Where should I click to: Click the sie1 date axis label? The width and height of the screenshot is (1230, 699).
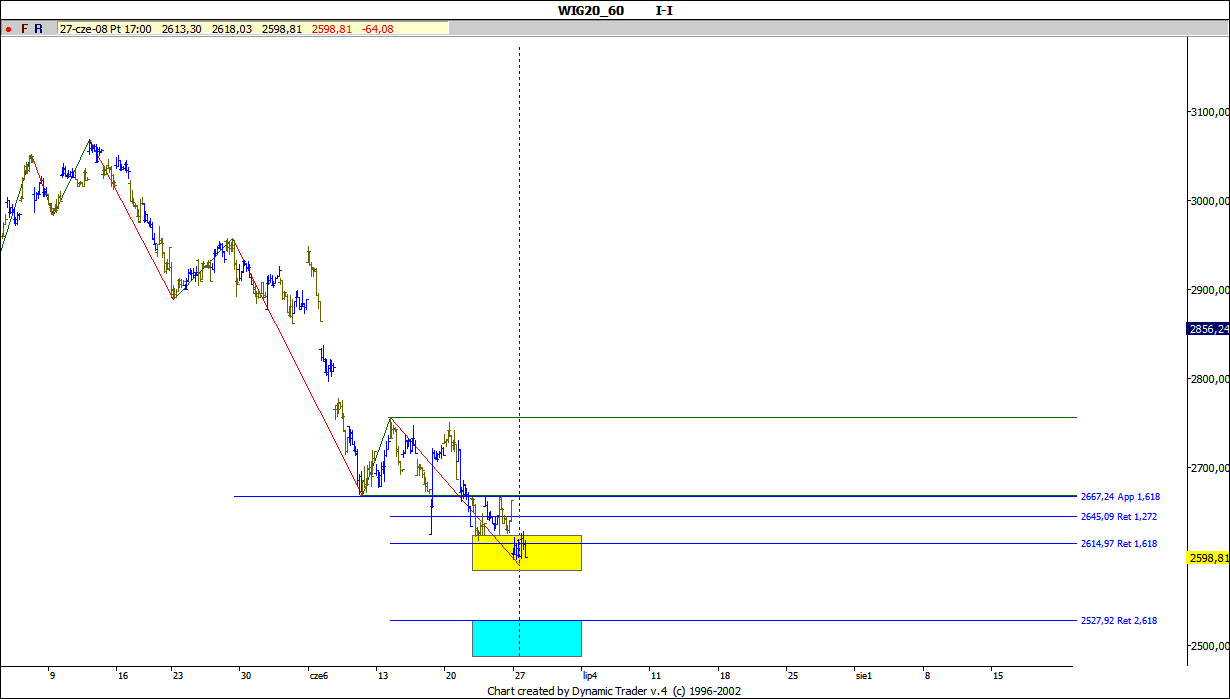click(x=862, y=676)
